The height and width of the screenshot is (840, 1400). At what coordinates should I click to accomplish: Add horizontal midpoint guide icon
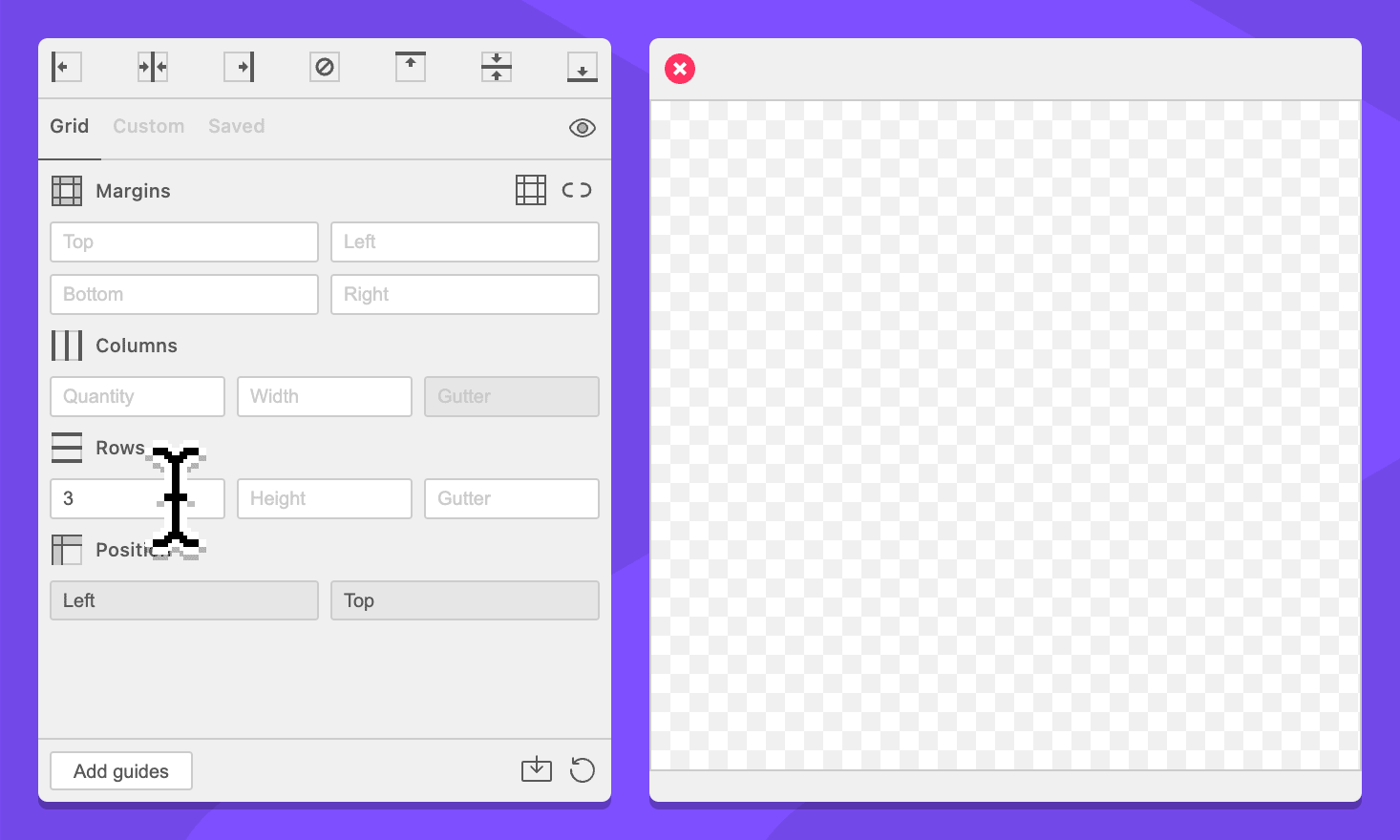[497, 67]
